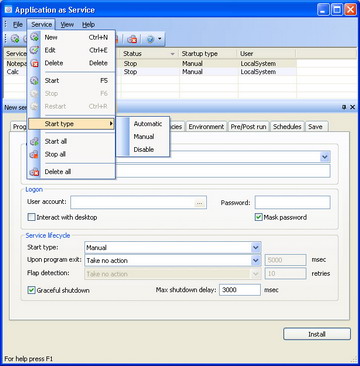Viewport: 360px width, 366px height.
Task: Select Start (F5) in the Service menu
Action: (71, 80)
